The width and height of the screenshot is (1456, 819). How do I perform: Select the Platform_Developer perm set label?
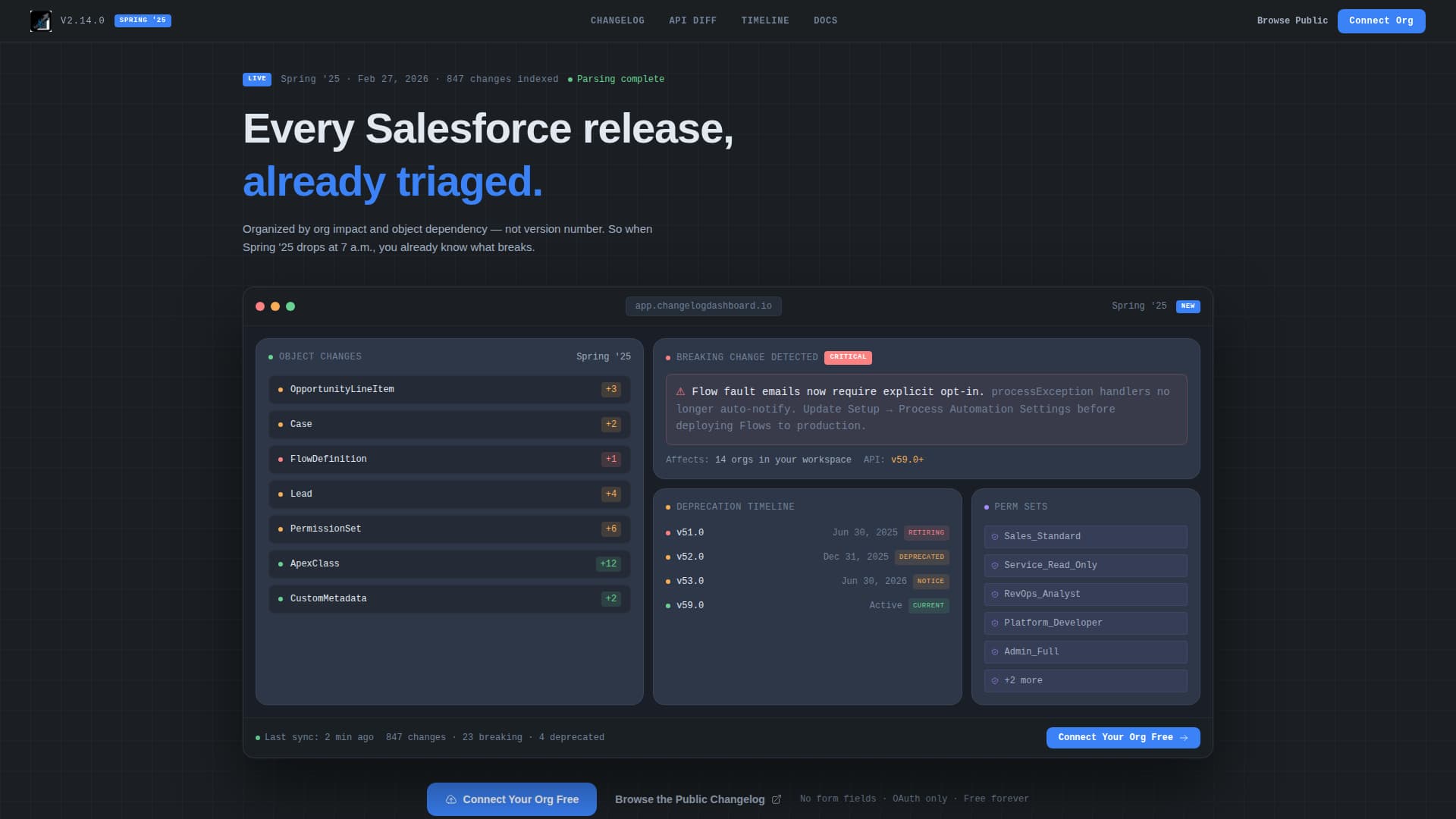coord(1053,623)
